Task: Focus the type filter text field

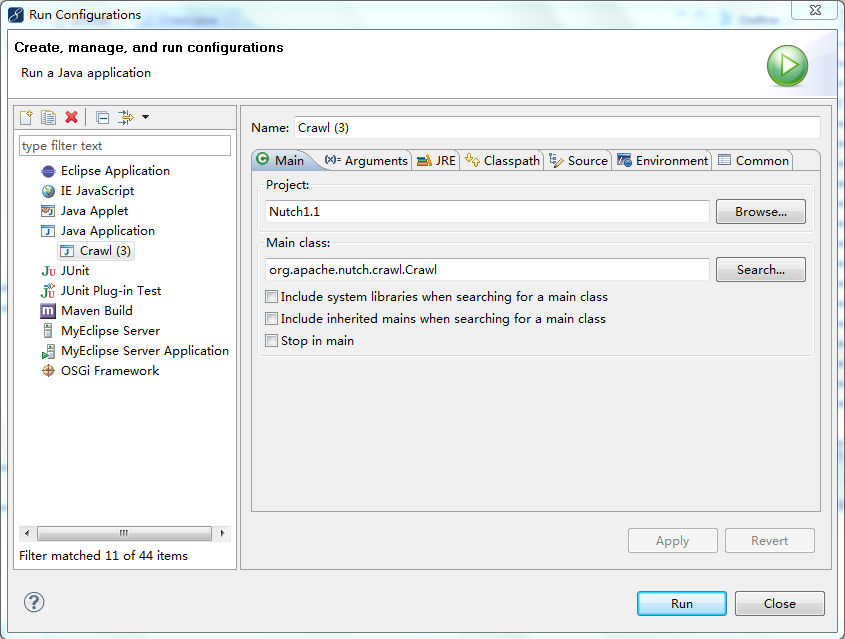Action: coord(125,146)
